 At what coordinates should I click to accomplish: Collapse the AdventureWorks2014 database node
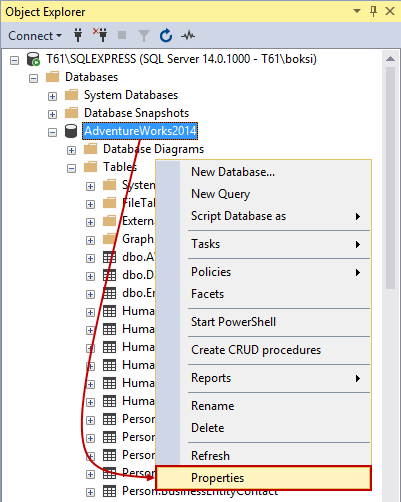click(52, 132)
